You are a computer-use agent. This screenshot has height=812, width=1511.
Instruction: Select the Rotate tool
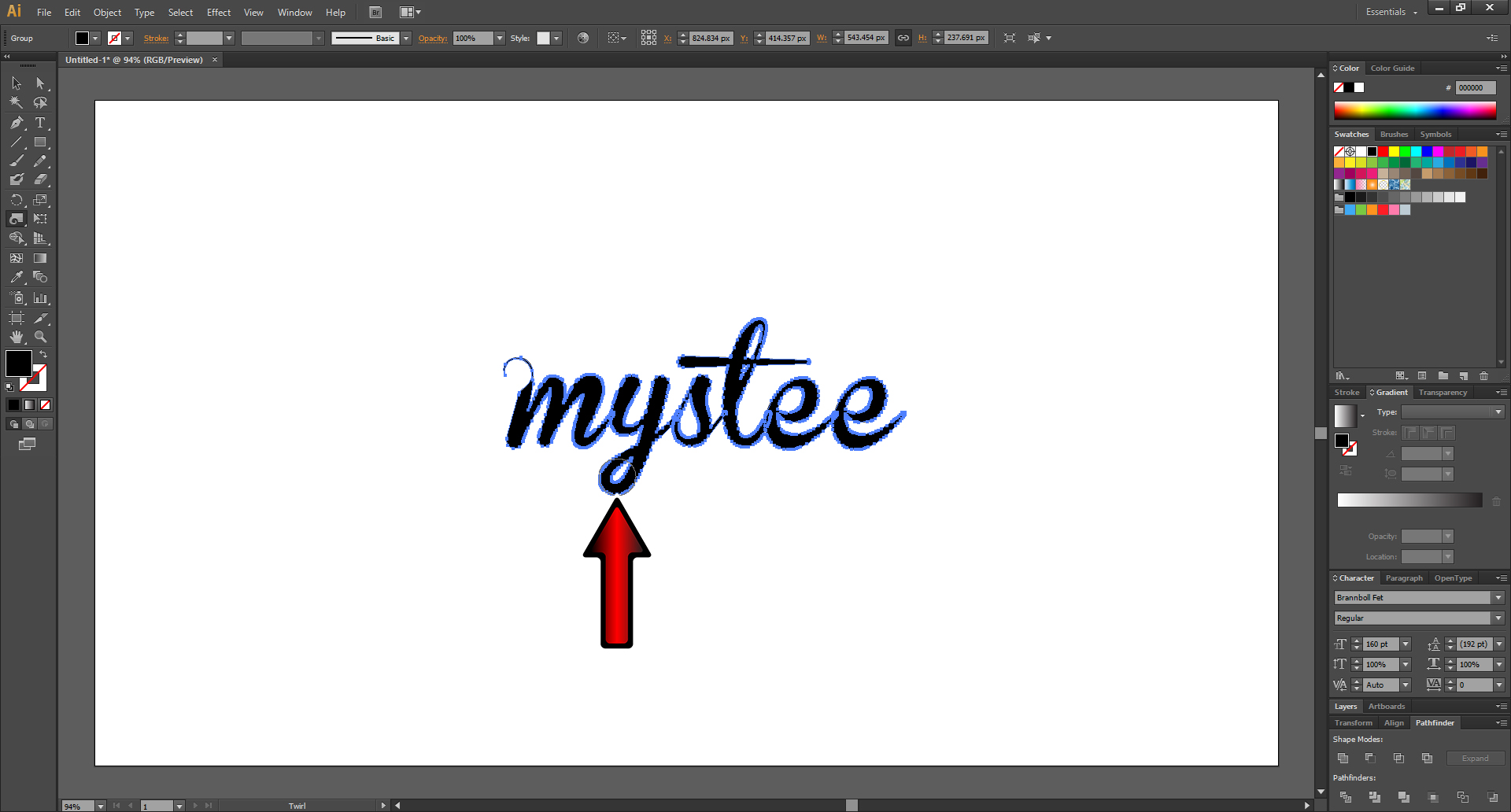pyautogui.click(x=17, y=200)
